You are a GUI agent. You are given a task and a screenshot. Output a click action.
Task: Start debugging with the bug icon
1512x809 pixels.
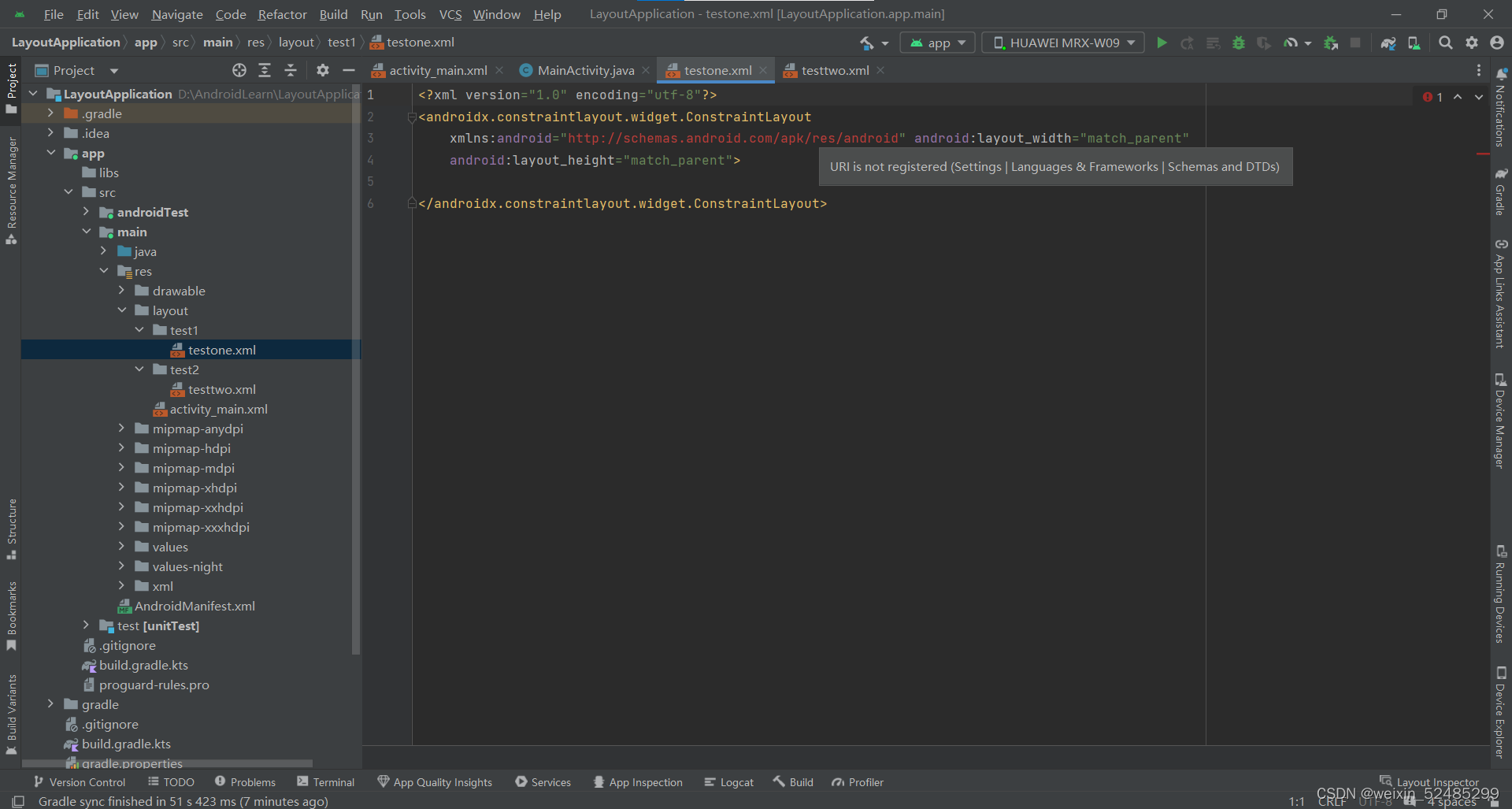click(x=1239, y=43)
